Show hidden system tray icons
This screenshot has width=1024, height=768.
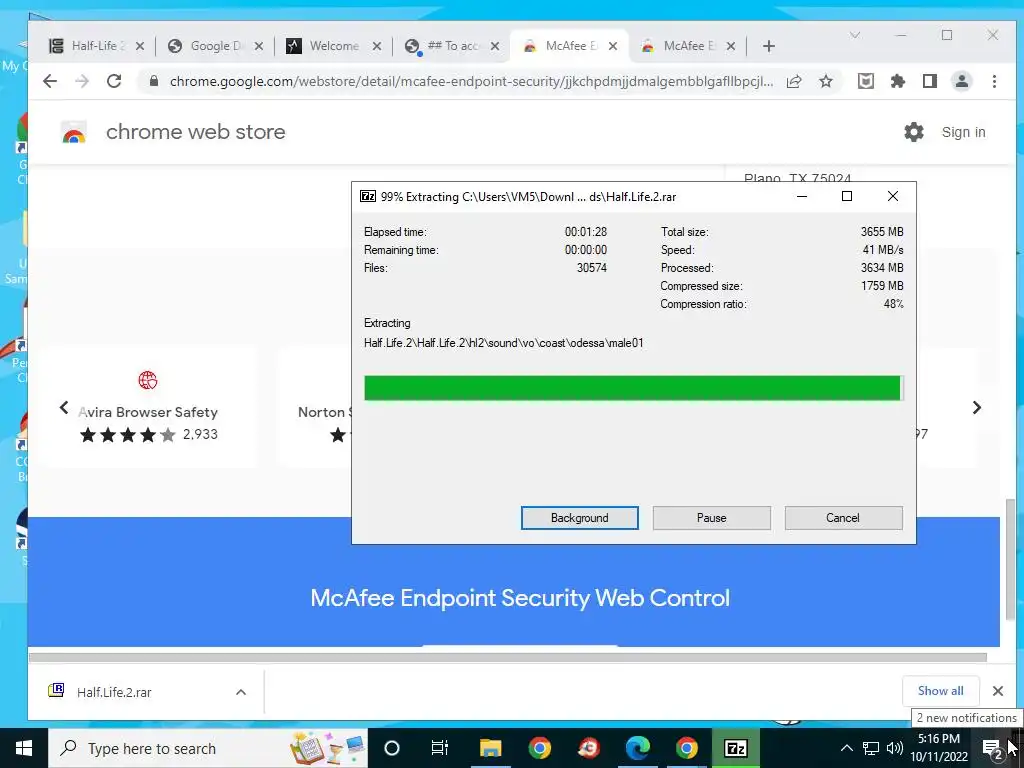[846, 748]
